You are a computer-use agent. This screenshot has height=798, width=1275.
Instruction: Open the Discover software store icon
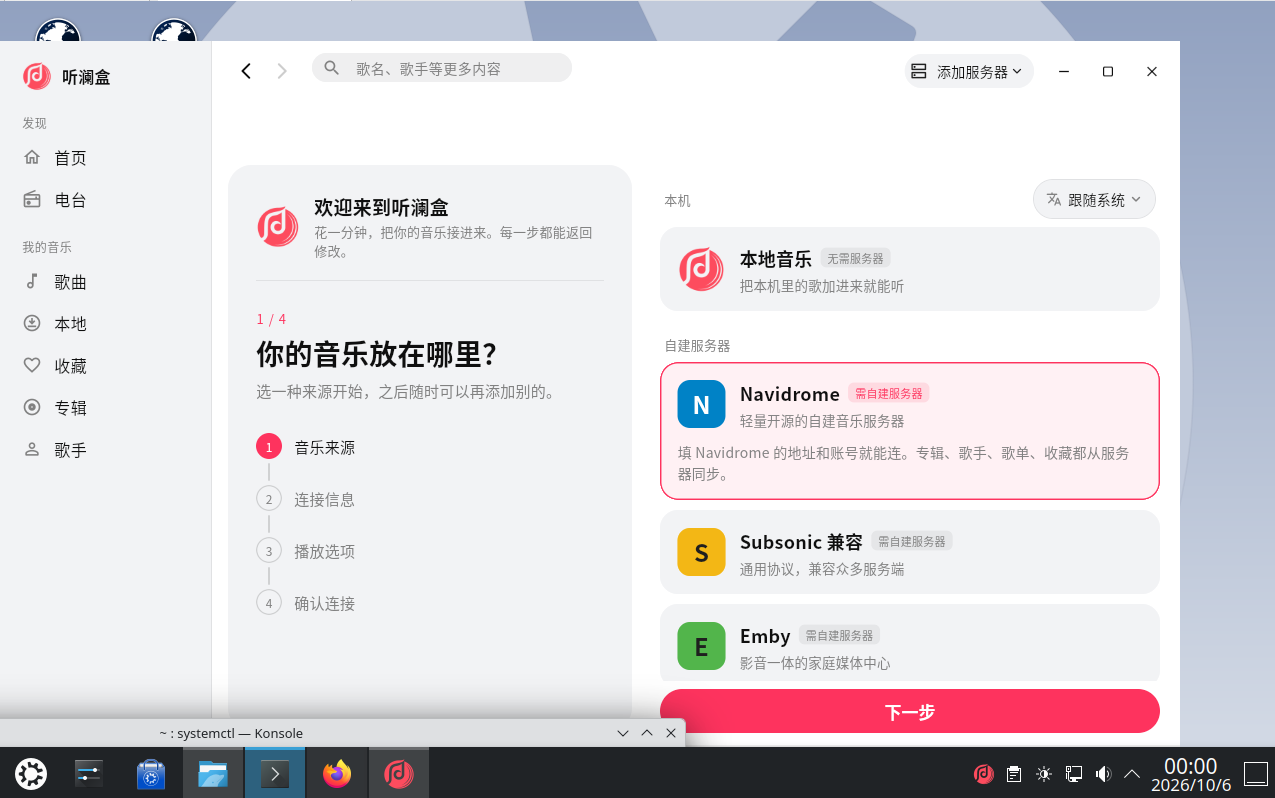point(151,773)
